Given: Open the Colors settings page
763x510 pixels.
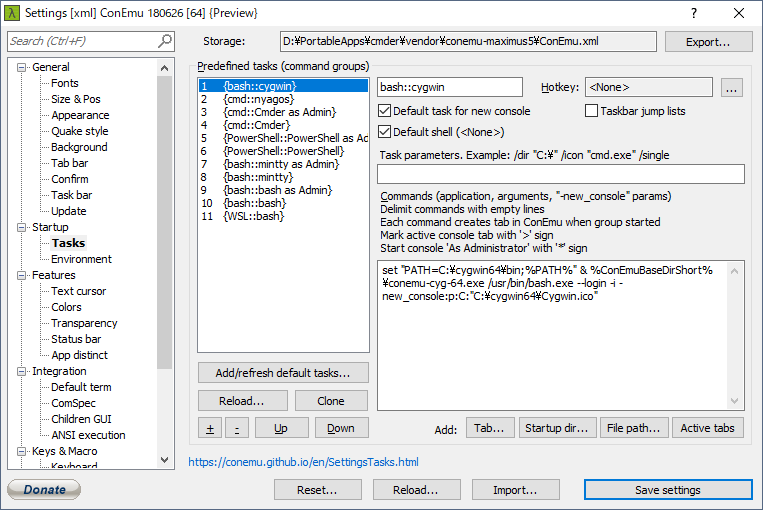Looking at the screenshot, I should (x=66, y=307).
